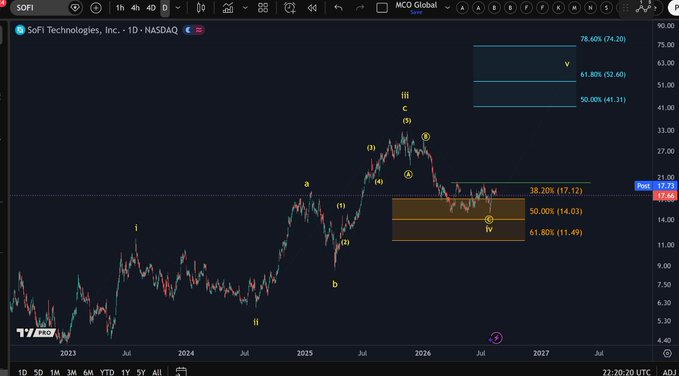Click the circled S shortcut icon

(x=607, y=8)
